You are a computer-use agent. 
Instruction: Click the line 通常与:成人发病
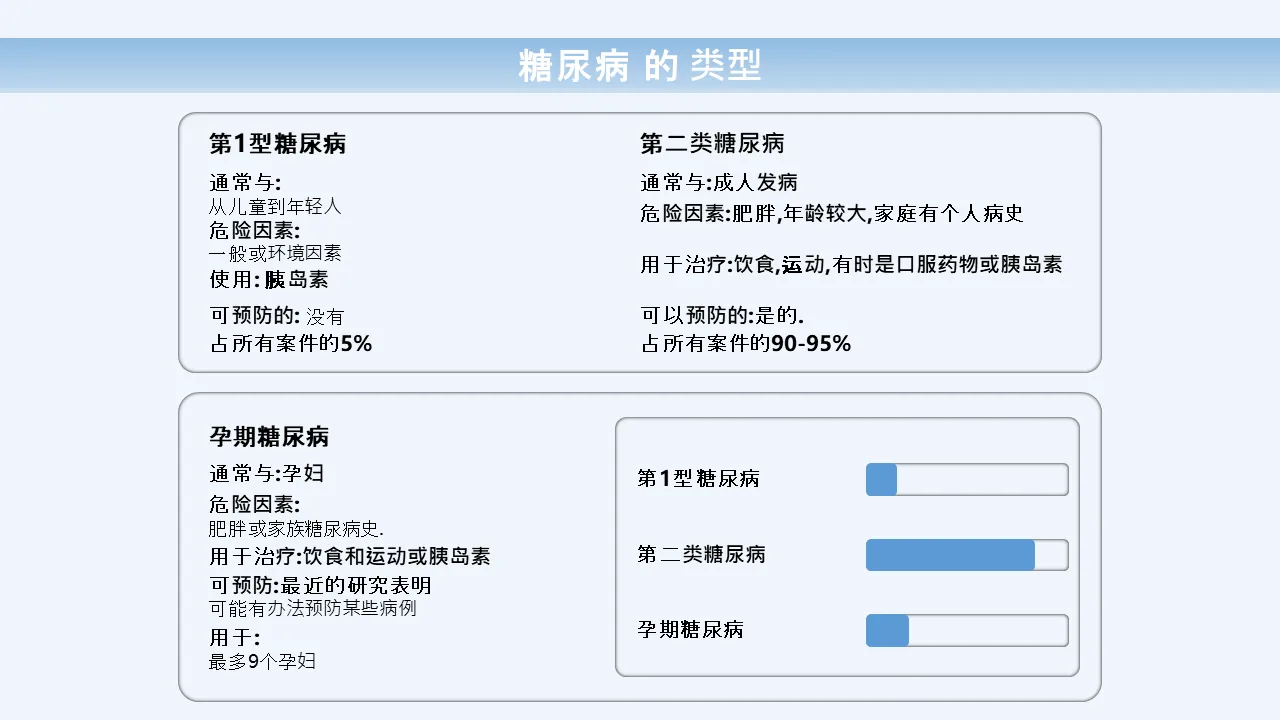click(x=719, y=182)
